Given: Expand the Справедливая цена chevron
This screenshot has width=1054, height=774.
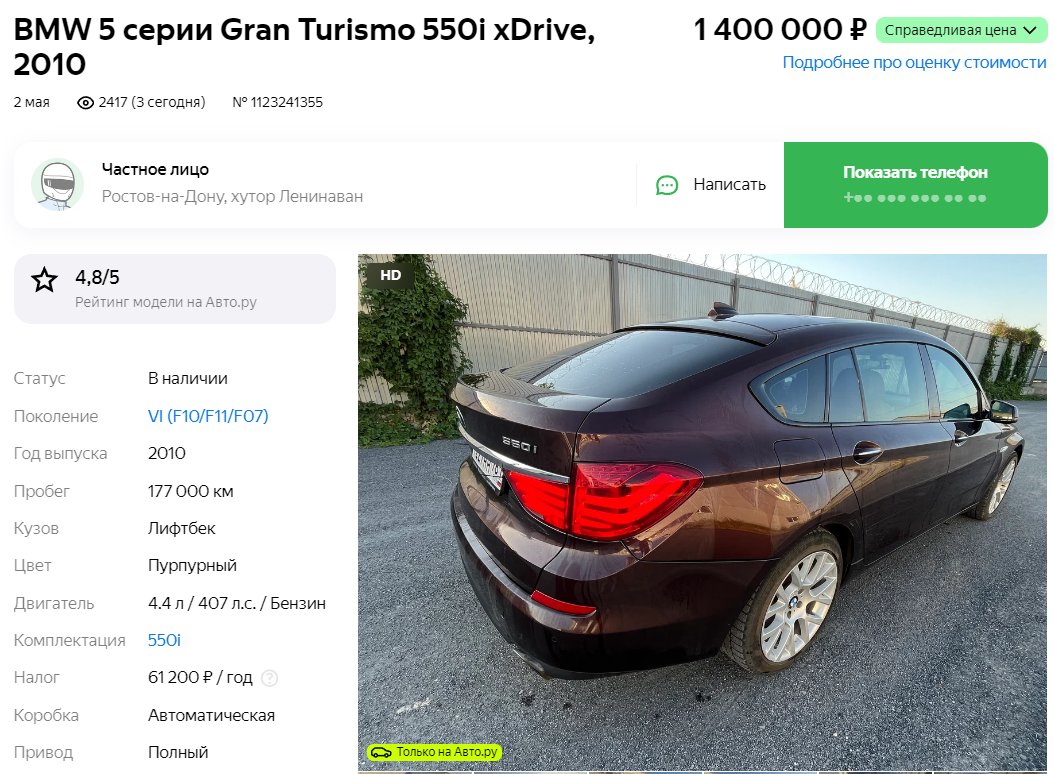Looking at the screenshot, I should pyautogui.click(x=1030, y=30).
